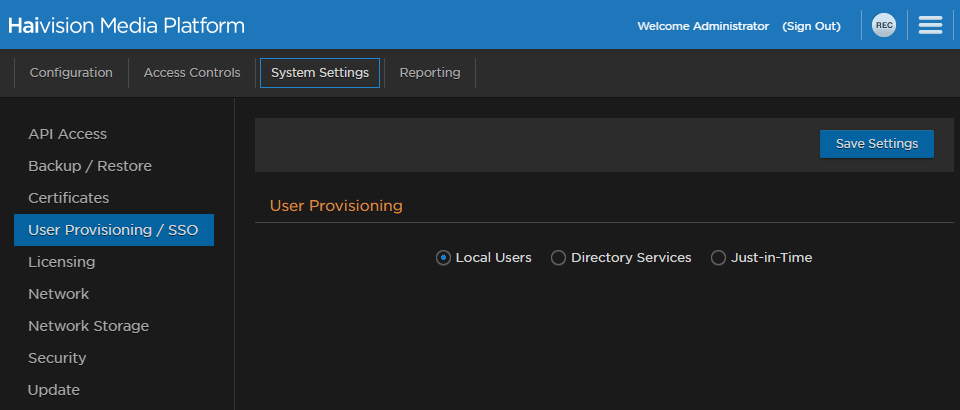Open Network Storage settings
The width and height of the screenshot is (960, 410).
coord(88,326)
